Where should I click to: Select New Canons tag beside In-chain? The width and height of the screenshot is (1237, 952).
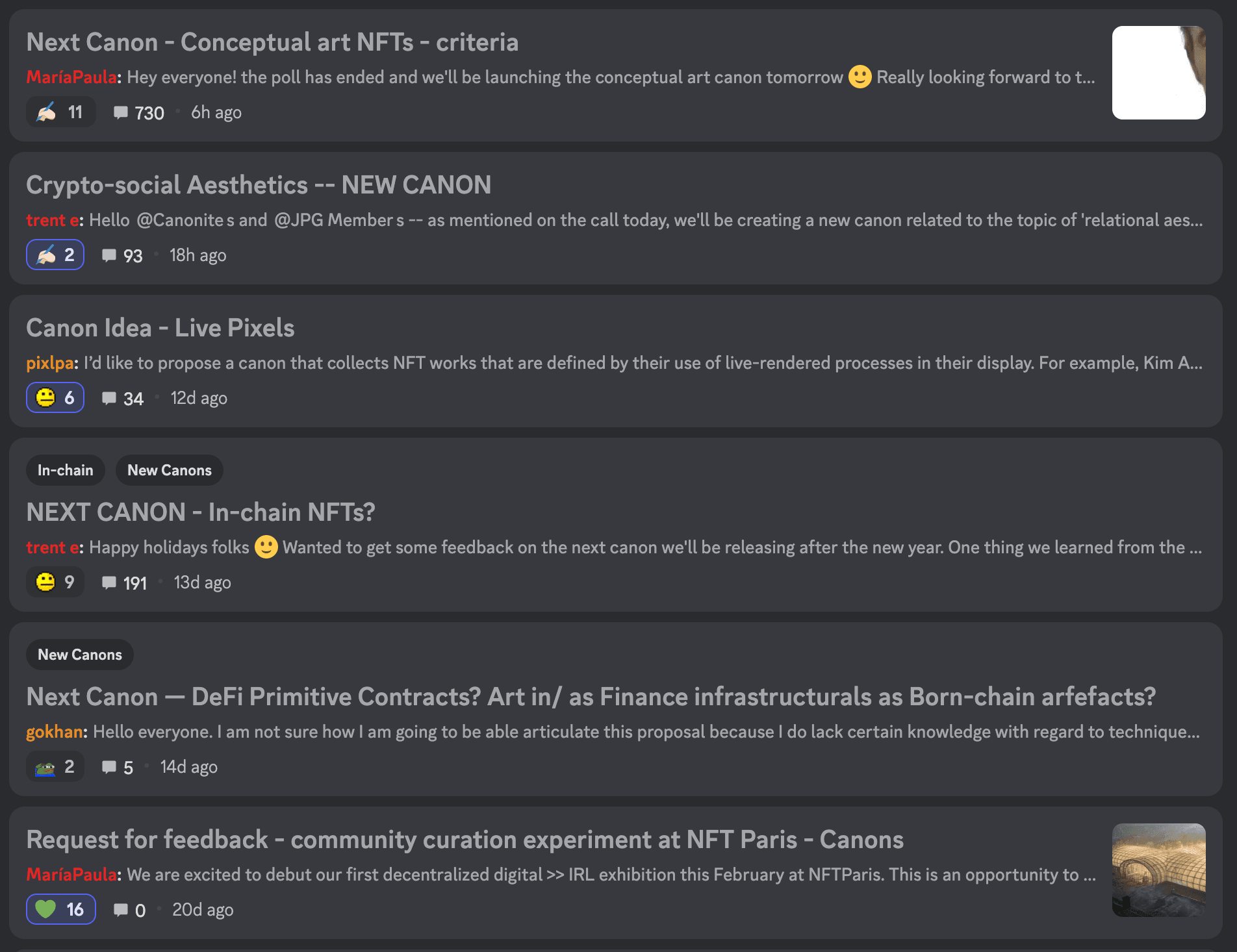pos(170,470)
